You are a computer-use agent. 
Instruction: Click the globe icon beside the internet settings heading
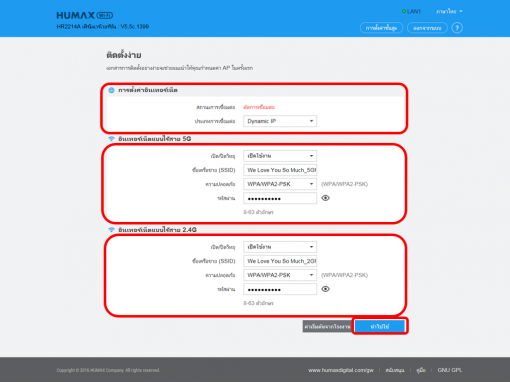tap(111, 90)
